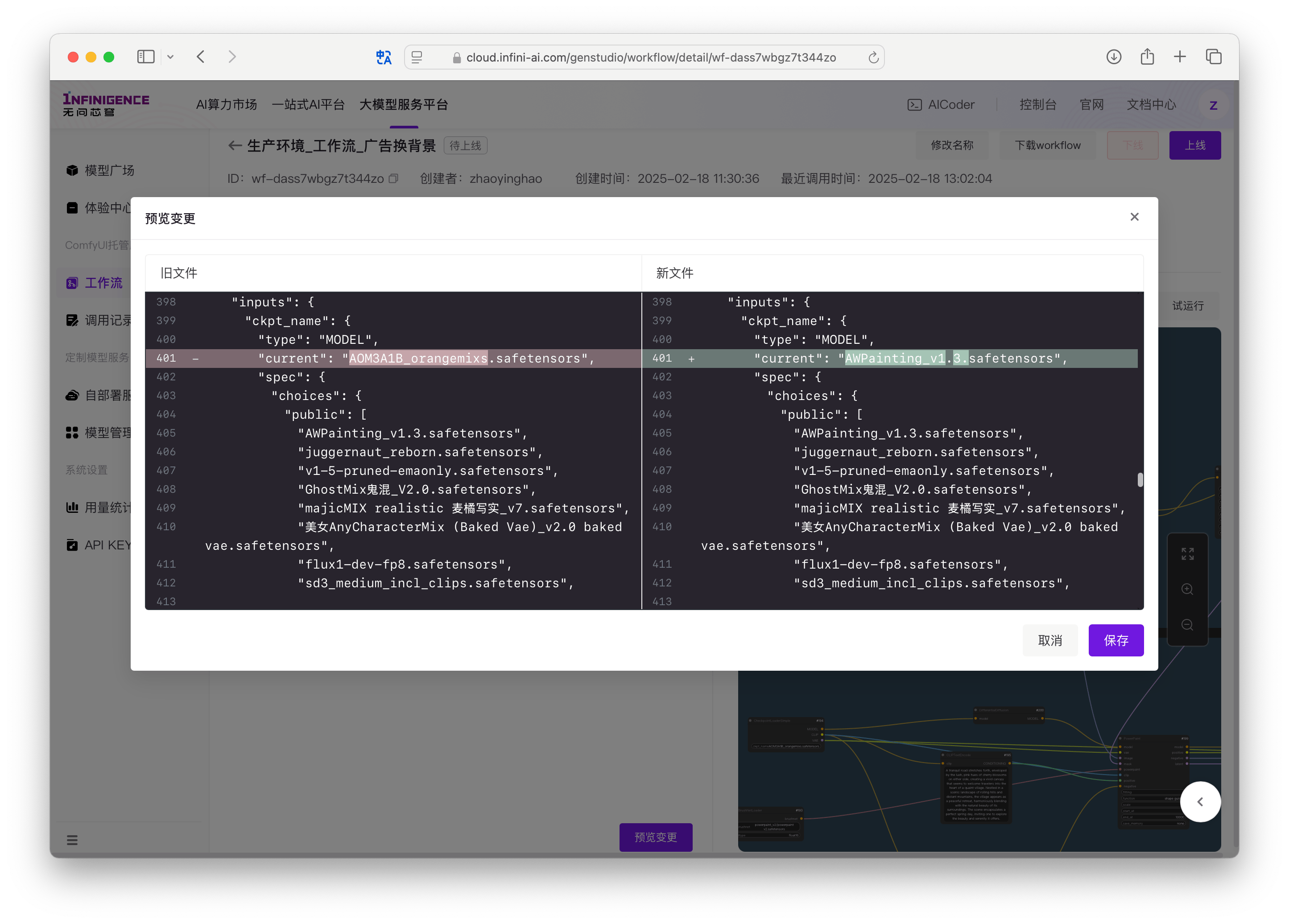This screenshot has width=1289, height=924.
Task: Open 用量统计 in the sidebar
Action: pyautogui.click(x=98, y=507)
